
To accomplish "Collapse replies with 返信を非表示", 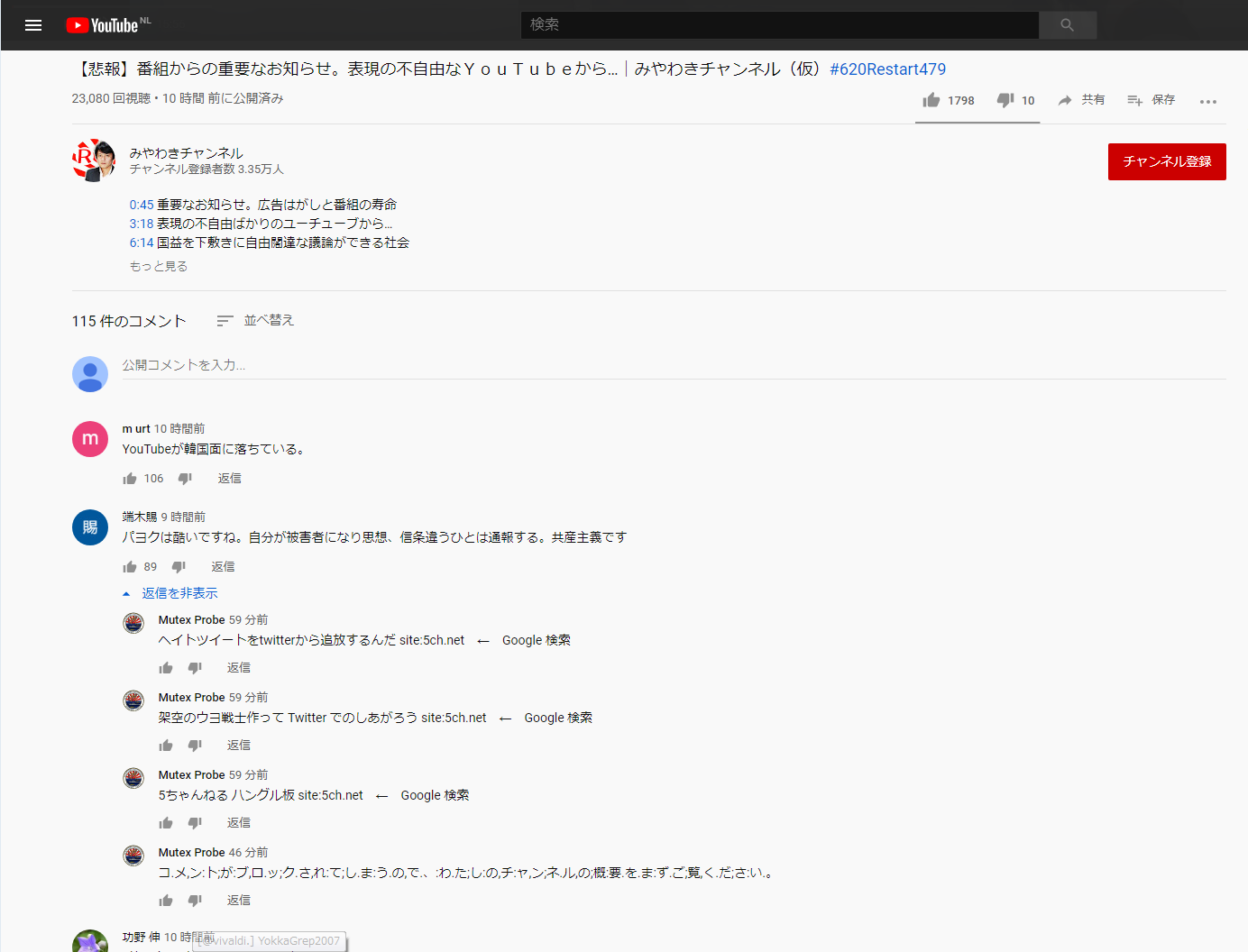I will [170, 593].
